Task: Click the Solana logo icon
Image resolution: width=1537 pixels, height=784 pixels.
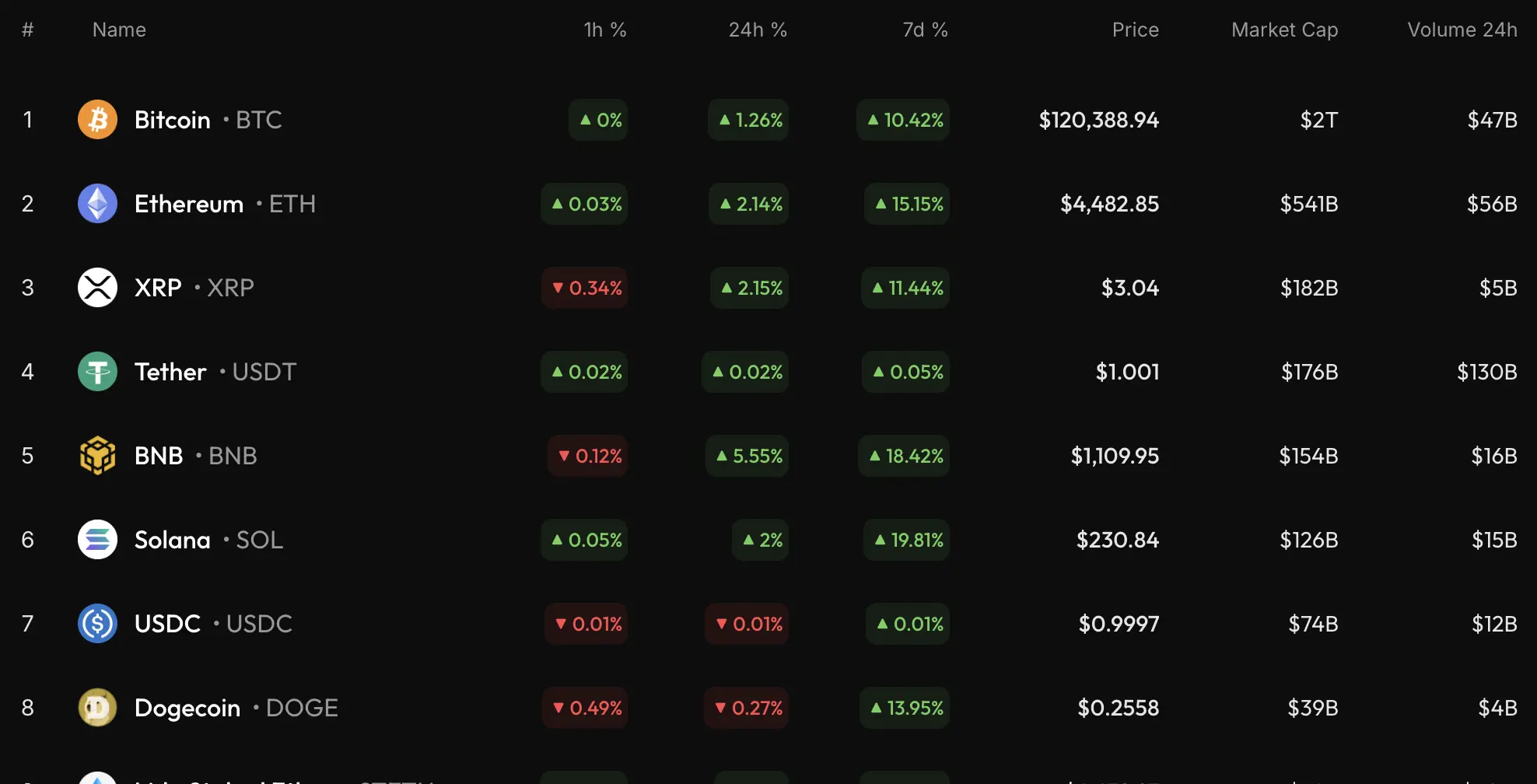Action: (x=97, y=540)
